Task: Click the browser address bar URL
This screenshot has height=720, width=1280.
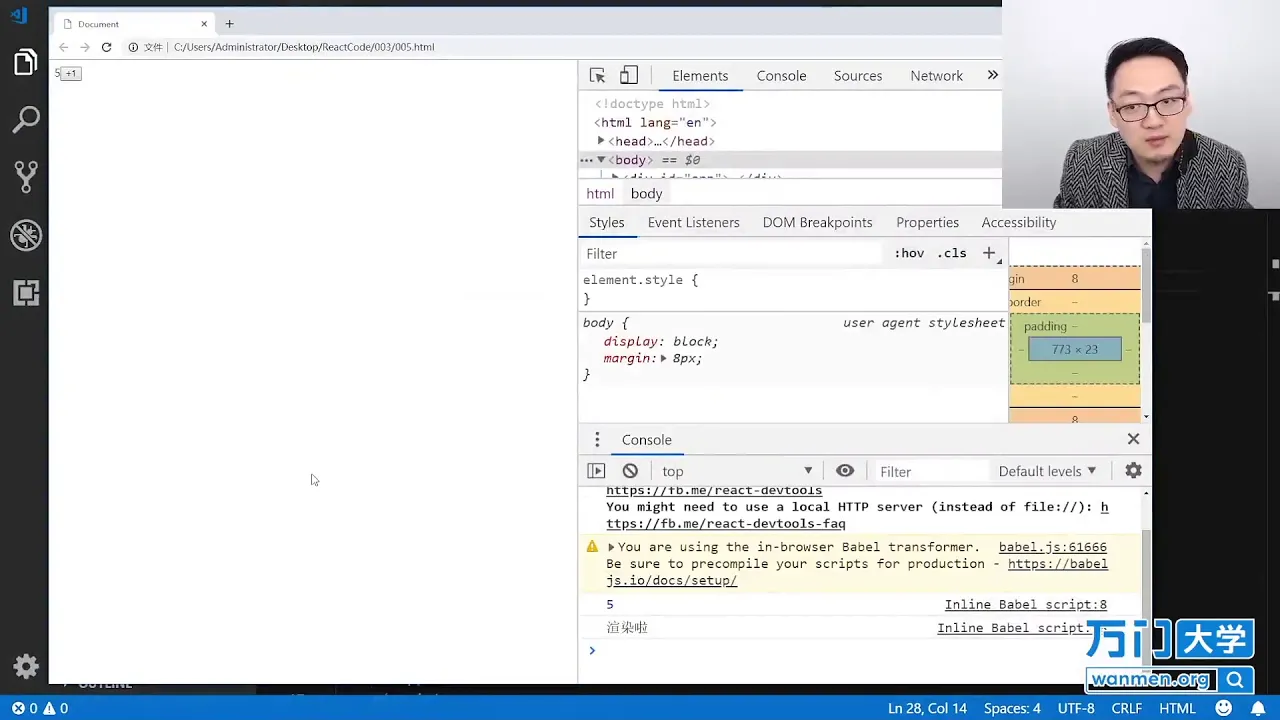Action: [304, 47]
